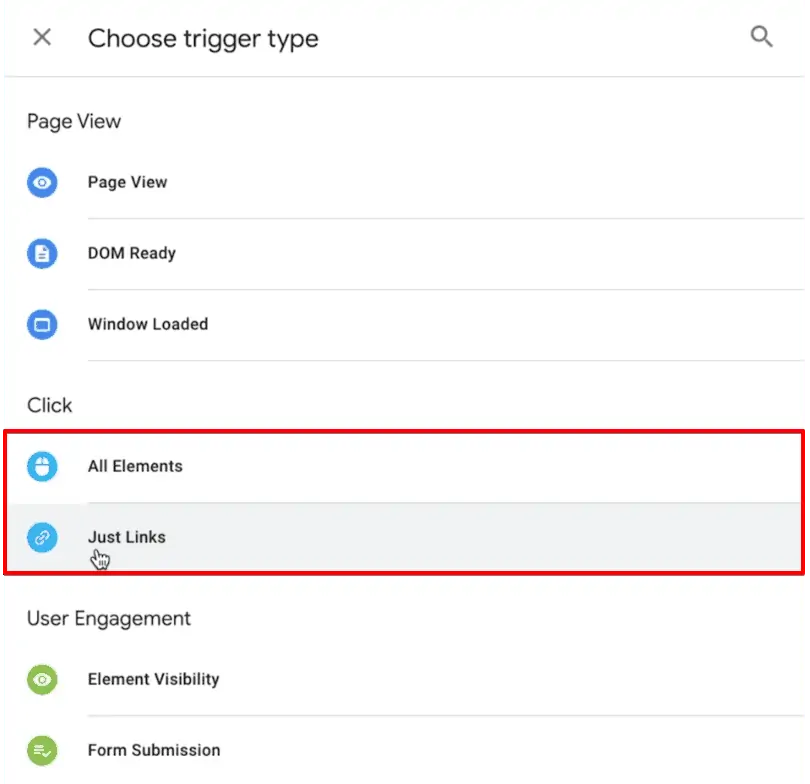
Task: Open the Element Visibility trigger
Action: click(153, 679)
